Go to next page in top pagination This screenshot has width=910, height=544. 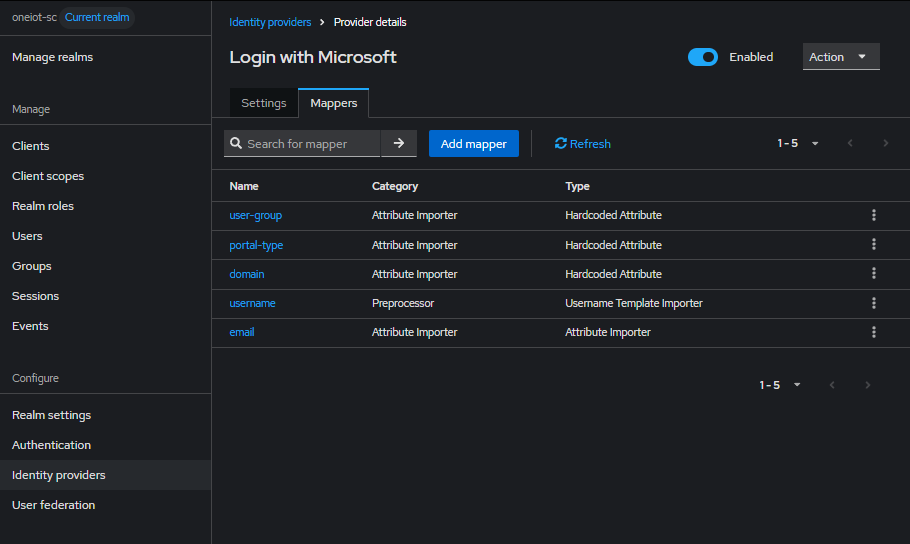pyautogui.click(x=885, y=143)
